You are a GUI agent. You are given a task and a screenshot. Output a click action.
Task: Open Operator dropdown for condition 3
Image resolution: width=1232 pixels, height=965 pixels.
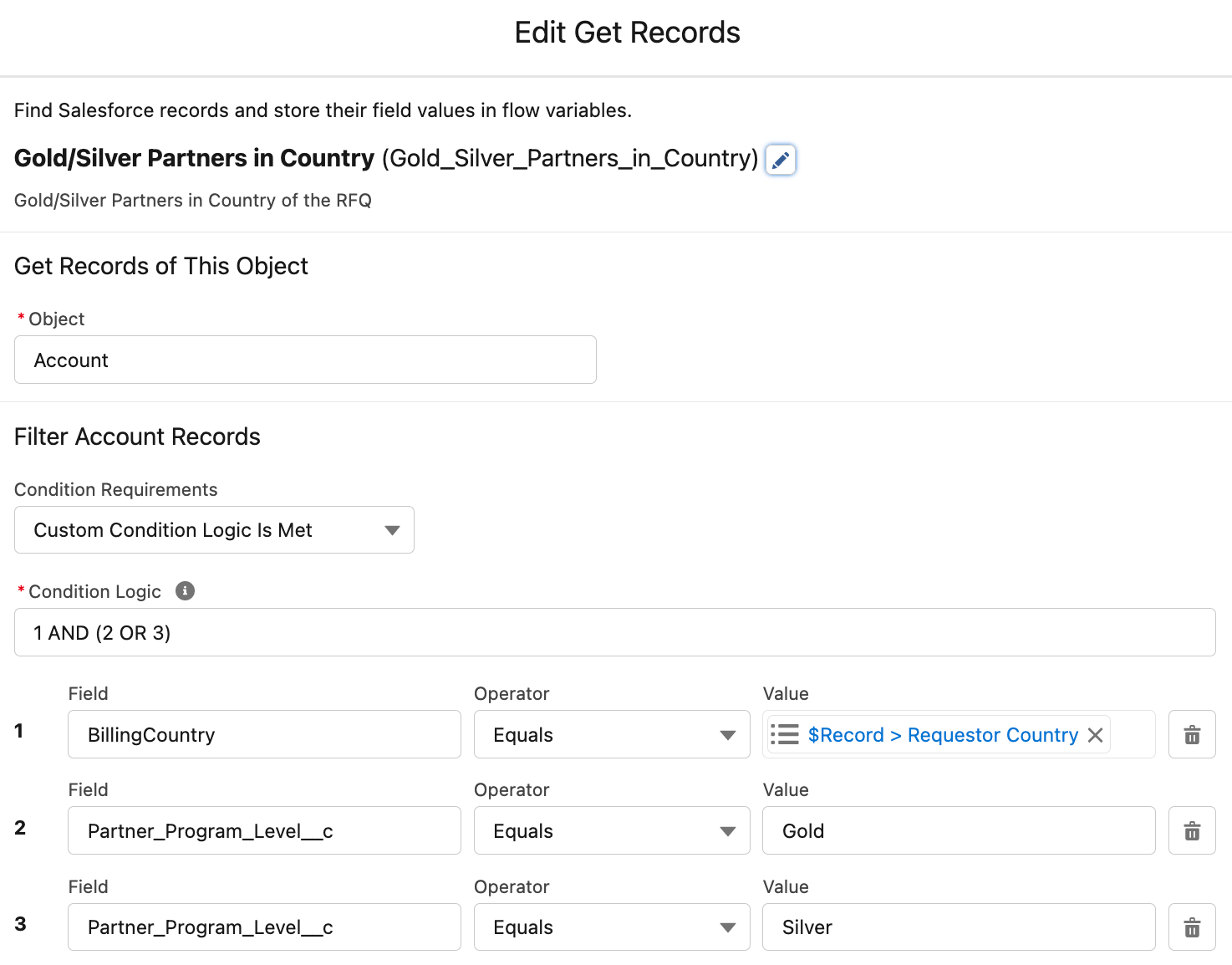click(611, 927)
